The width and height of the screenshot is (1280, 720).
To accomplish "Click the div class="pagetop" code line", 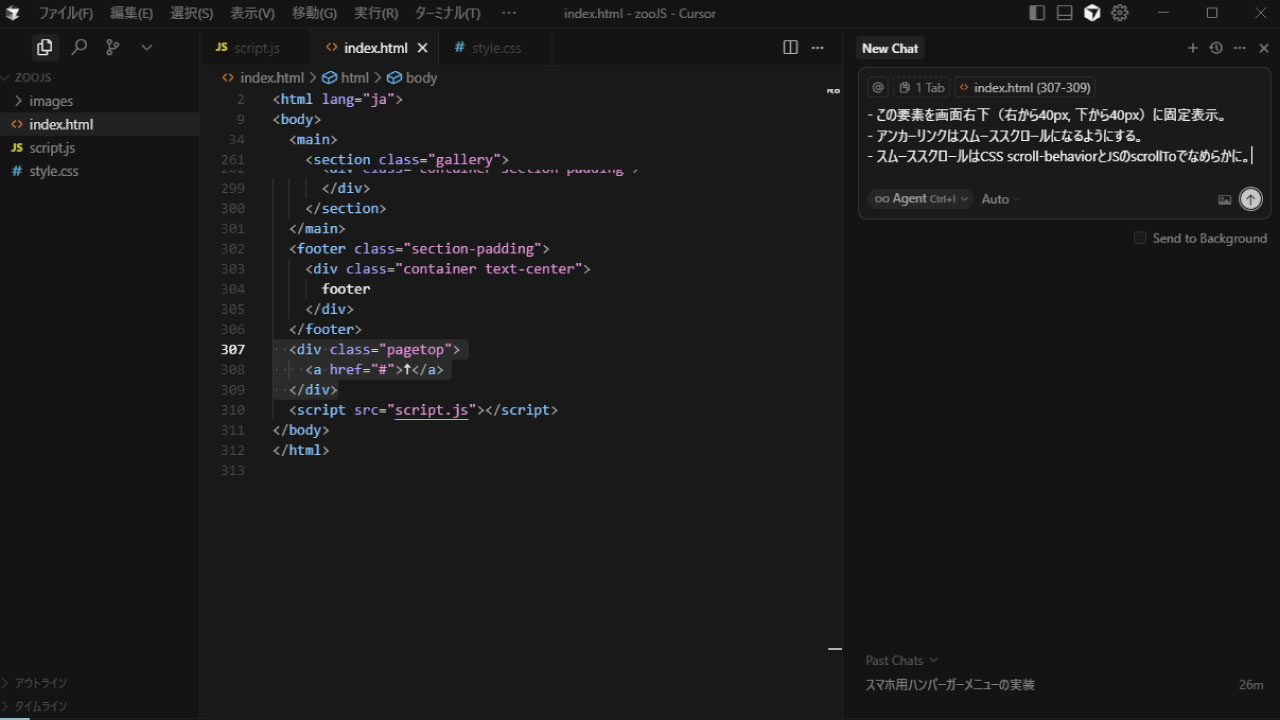I will pos(374,349).
